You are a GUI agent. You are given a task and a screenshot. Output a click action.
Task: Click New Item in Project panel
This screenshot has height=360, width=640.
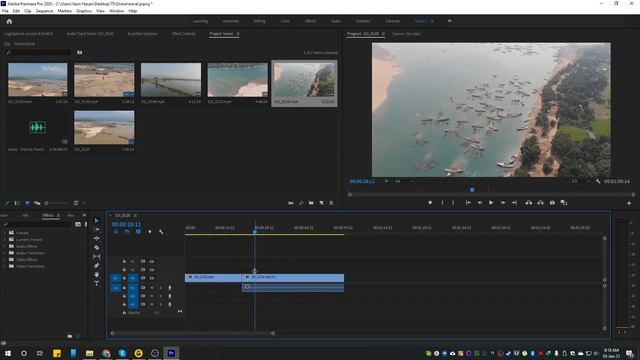(321, 203)
